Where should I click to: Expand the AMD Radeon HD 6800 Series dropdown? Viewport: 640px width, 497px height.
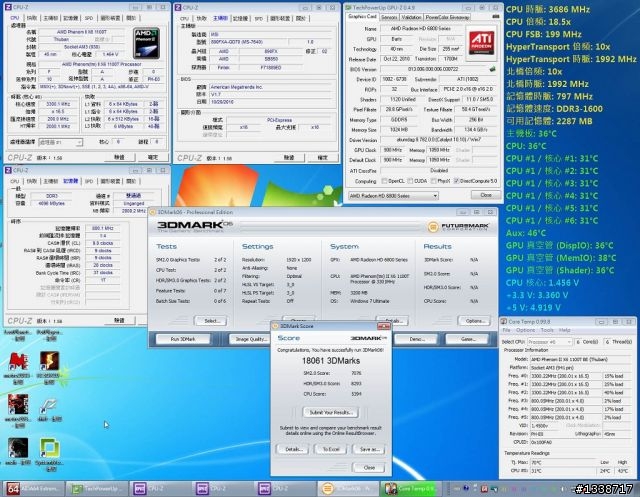click(x=393, y=196)
